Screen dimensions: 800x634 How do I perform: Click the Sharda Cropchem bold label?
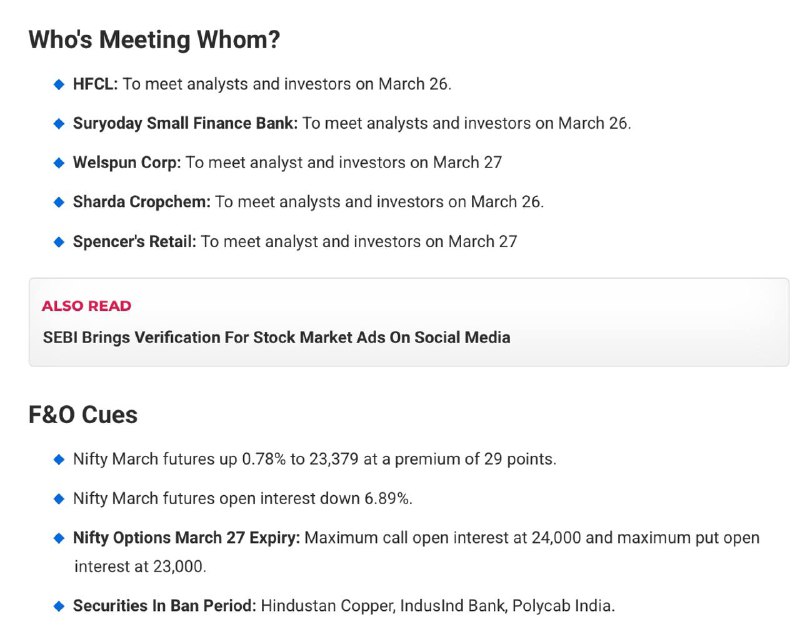tap(142, 202)
